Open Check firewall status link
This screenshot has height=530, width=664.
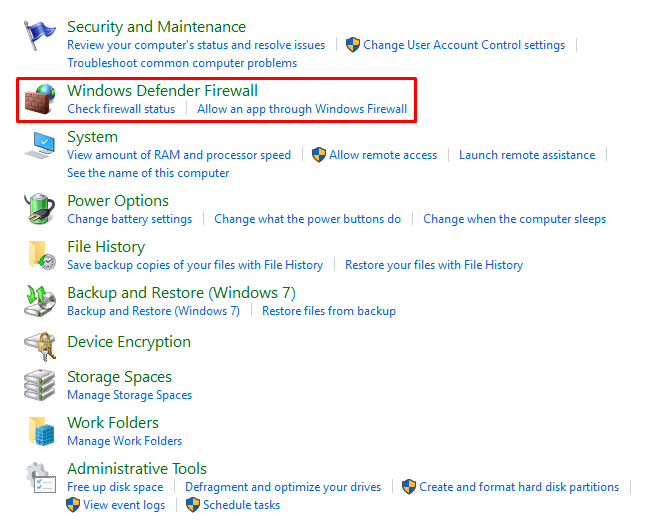pyautogui.click(x=121, y=109)
